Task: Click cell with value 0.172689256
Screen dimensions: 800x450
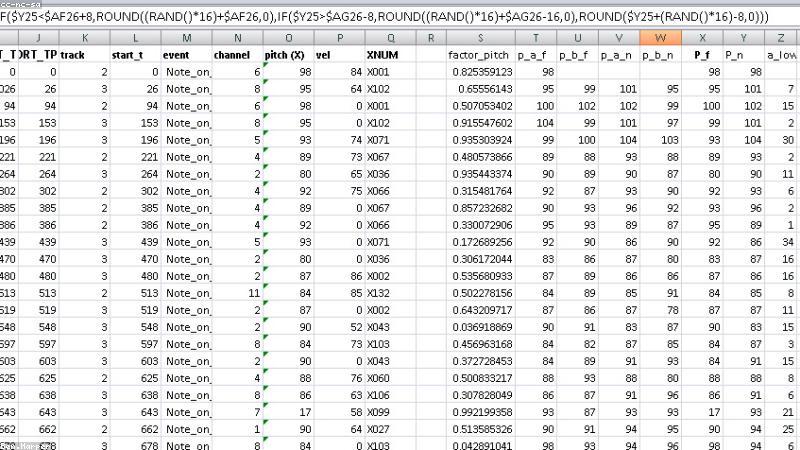Action: [x=481, y=242]
